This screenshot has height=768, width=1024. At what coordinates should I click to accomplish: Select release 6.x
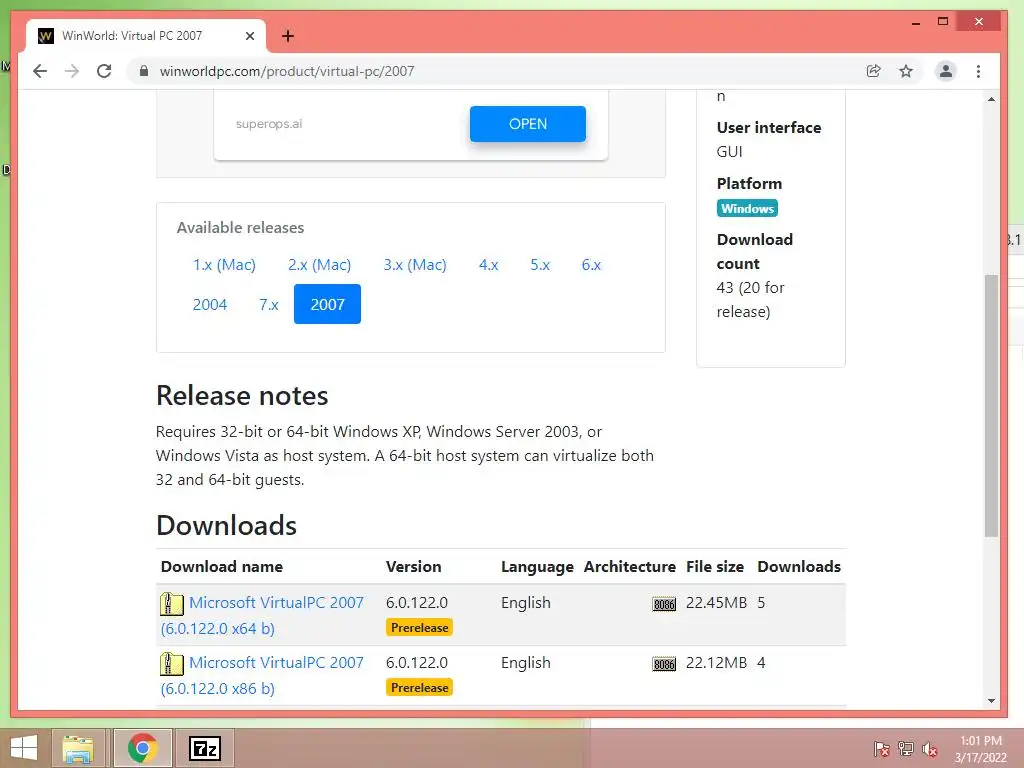(x=592, y=264)
